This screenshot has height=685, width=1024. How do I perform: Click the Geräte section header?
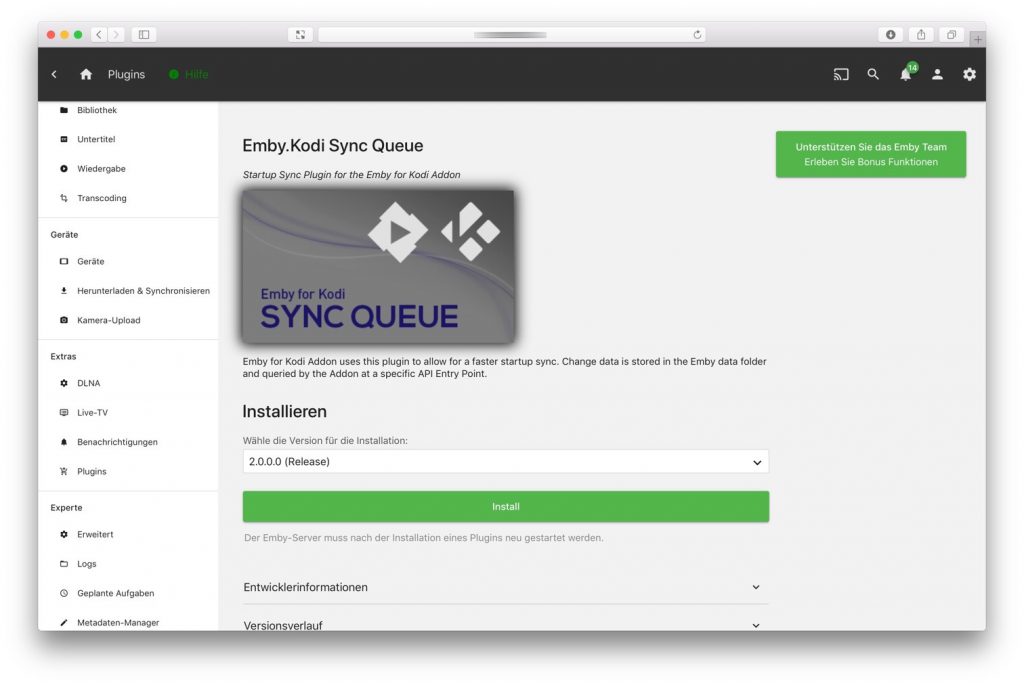click(x=64, y=234)
